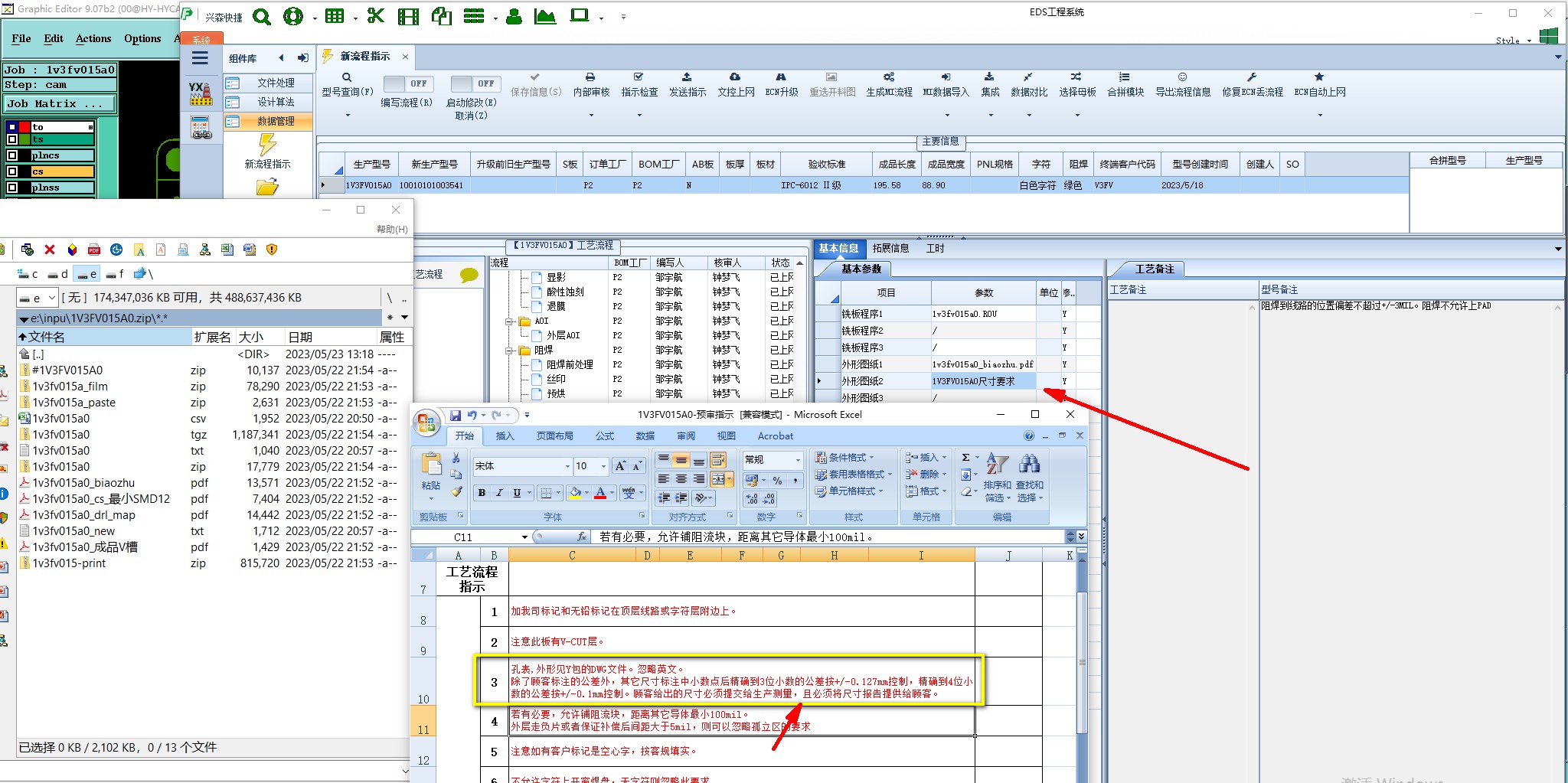1568x783 pixels.
Task: Click the 修复ECN丢流程 wrench icon
Action: pos(1252,77)
